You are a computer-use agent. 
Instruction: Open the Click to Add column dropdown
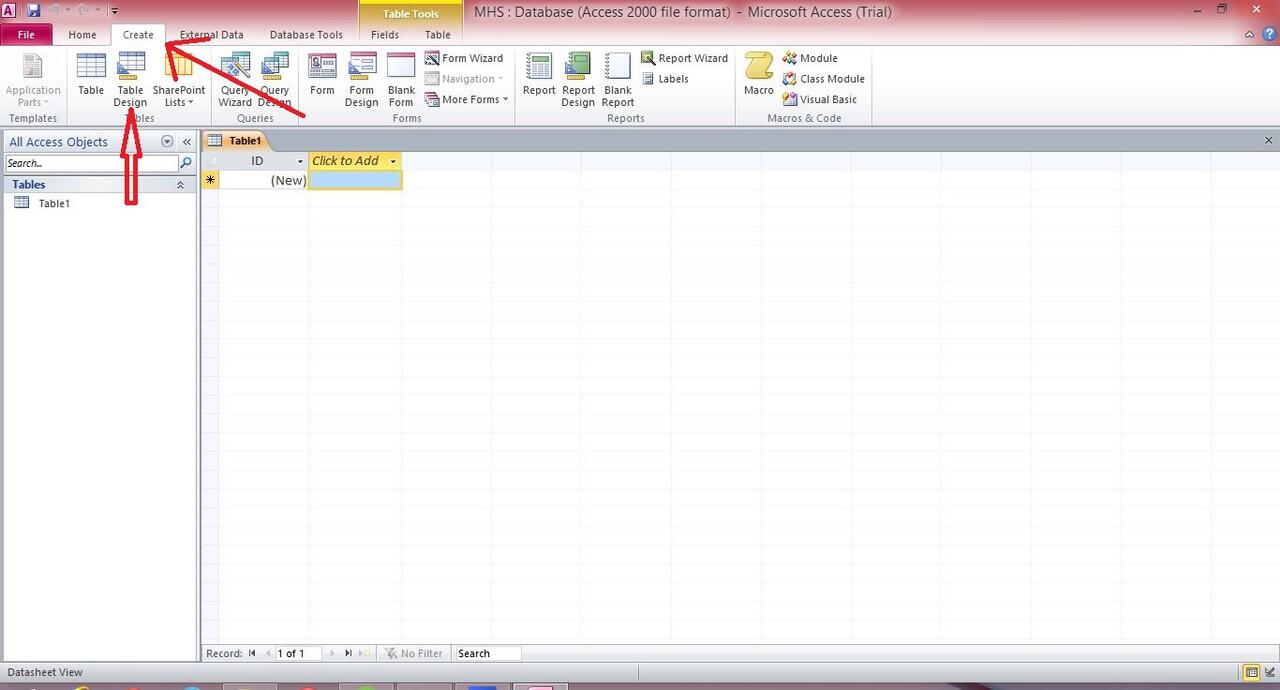pos(393,161)
